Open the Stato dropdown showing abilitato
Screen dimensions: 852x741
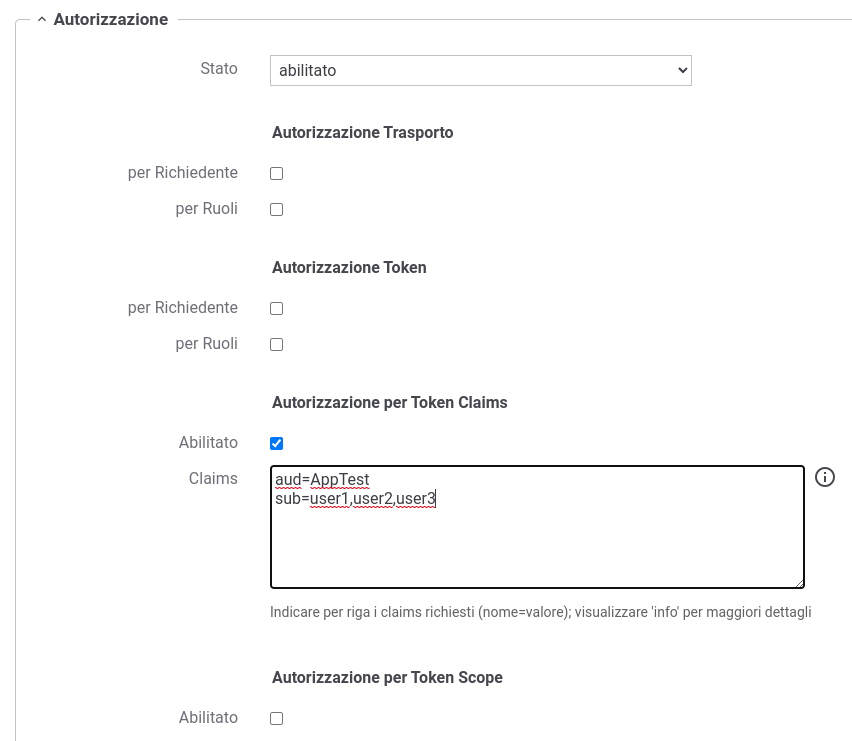point(480,70)
